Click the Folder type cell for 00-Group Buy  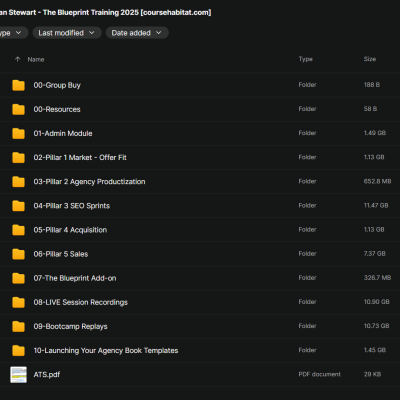307,85
